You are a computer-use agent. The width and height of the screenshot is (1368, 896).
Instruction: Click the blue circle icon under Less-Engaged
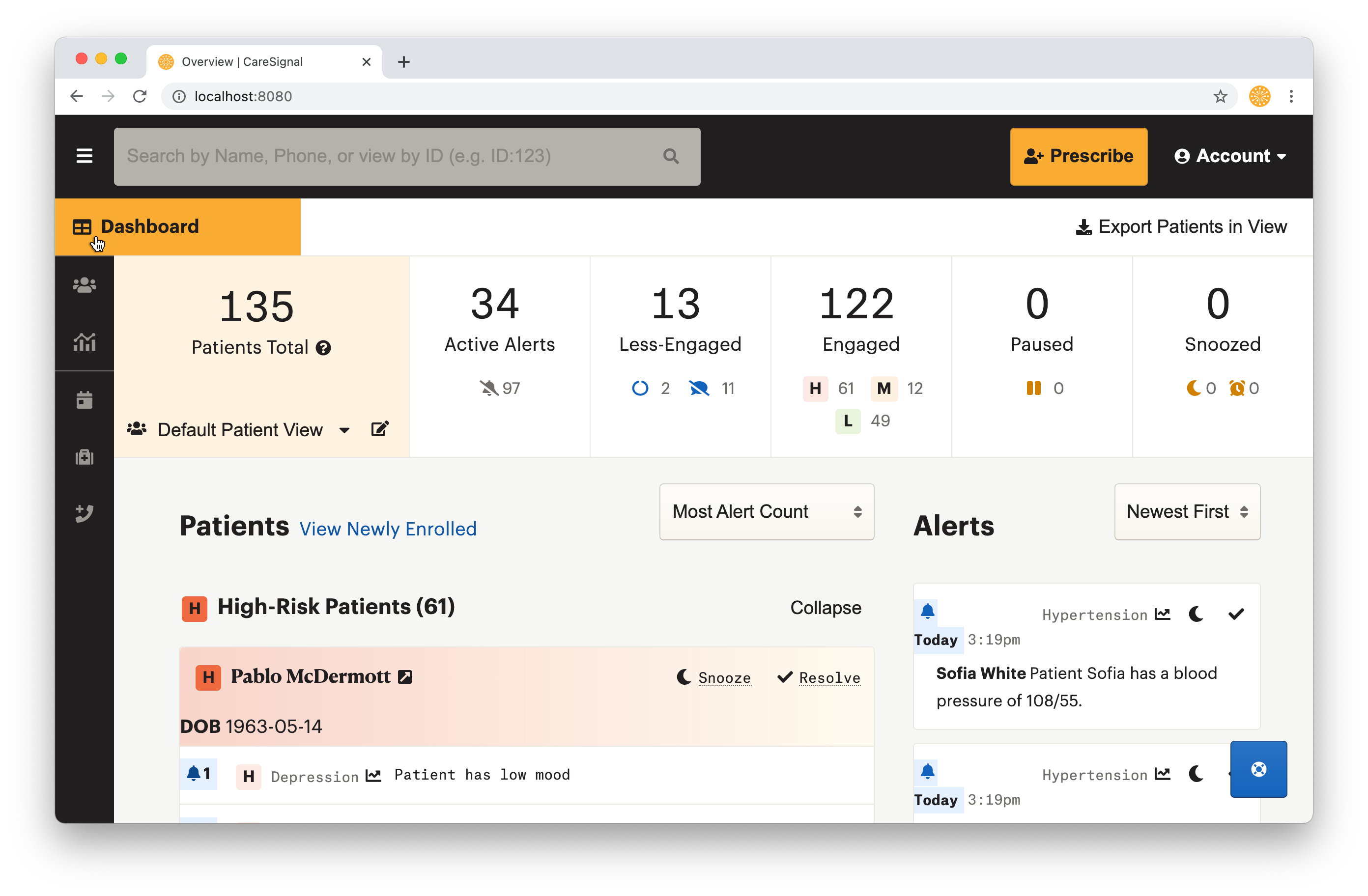pyautogui.click(x=640, y=389)
